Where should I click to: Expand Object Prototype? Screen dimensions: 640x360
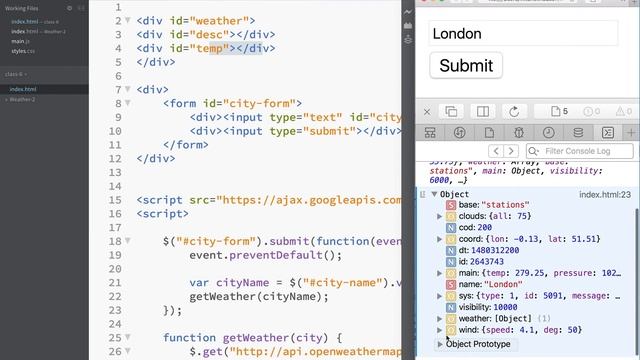440,344
